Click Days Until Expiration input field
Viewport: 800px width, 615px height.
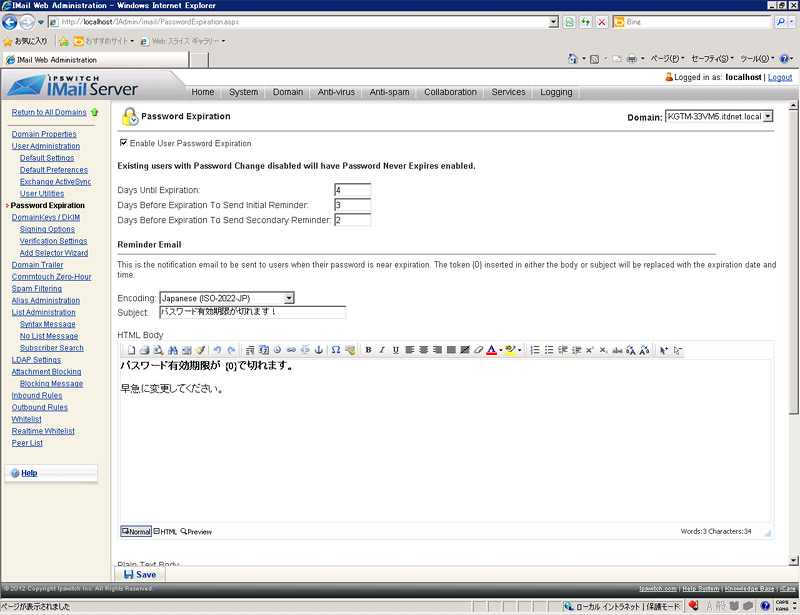point(353,190)
